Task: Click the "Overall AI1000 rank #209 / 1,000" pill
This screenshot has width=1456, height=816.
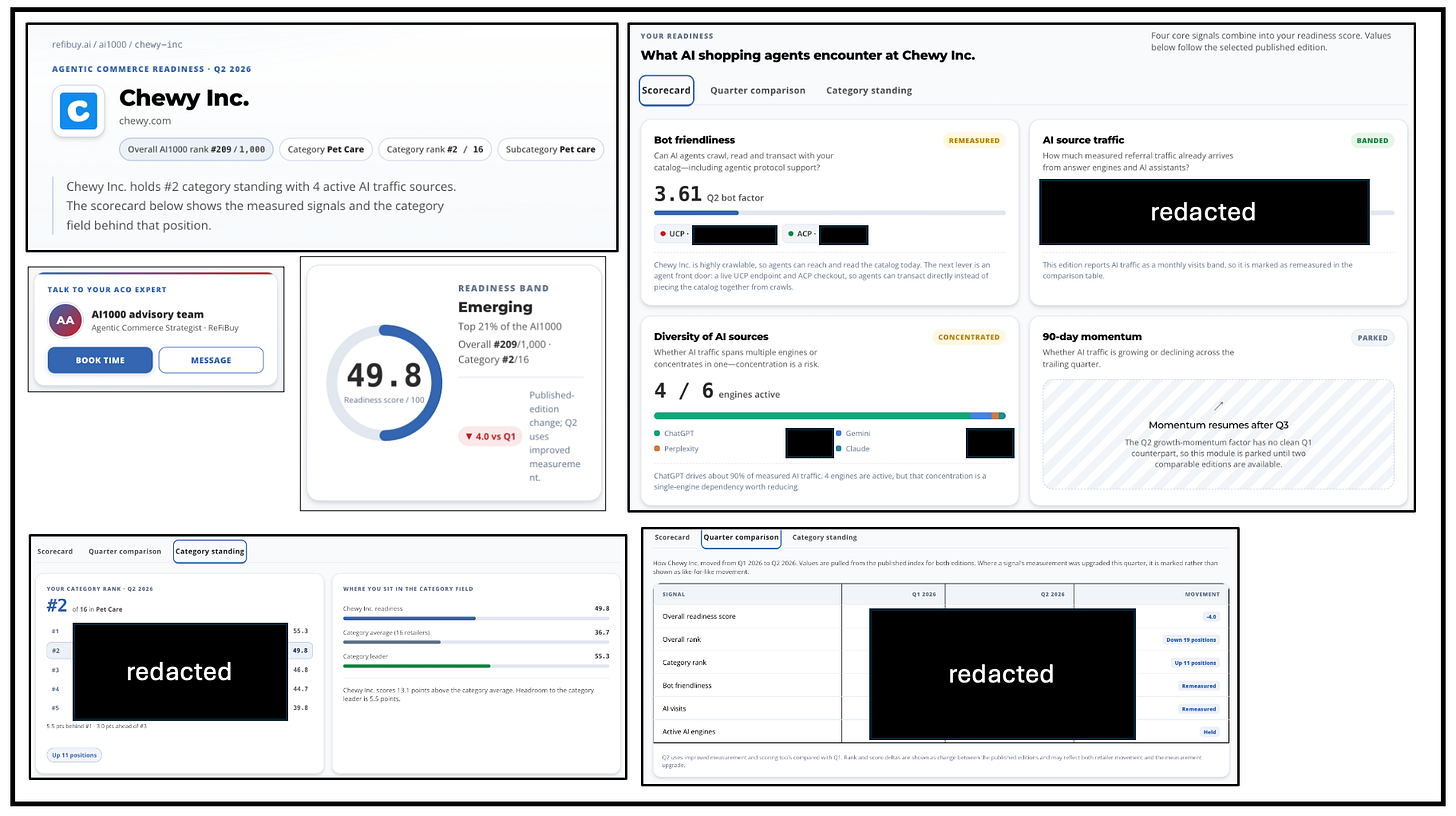Action: point(196,150)
